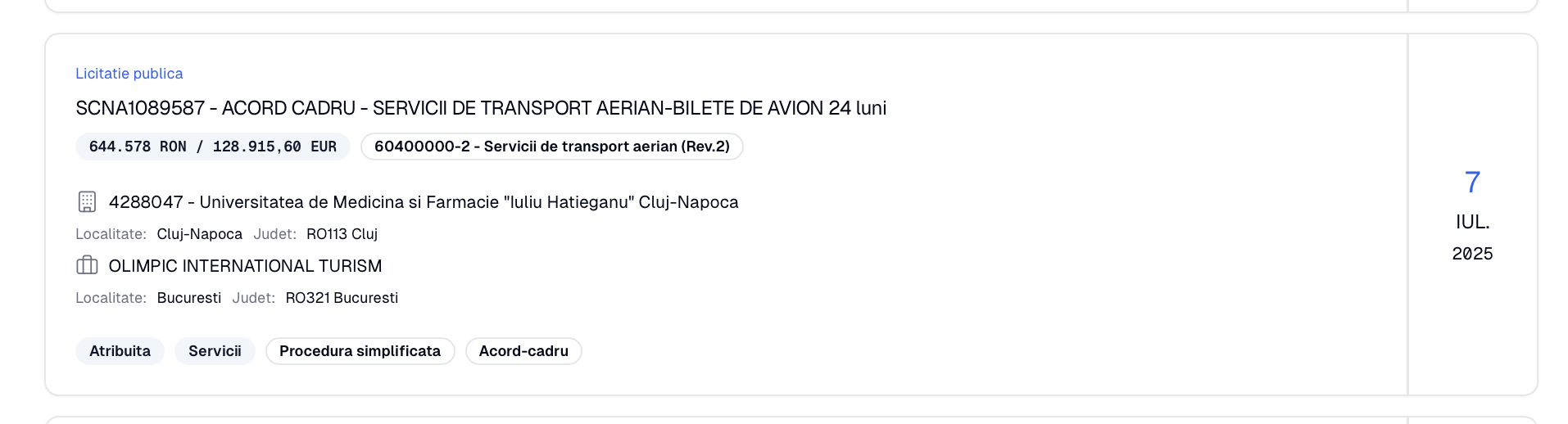
Task: Click the IUL. month label
Action: point(1472,222)
